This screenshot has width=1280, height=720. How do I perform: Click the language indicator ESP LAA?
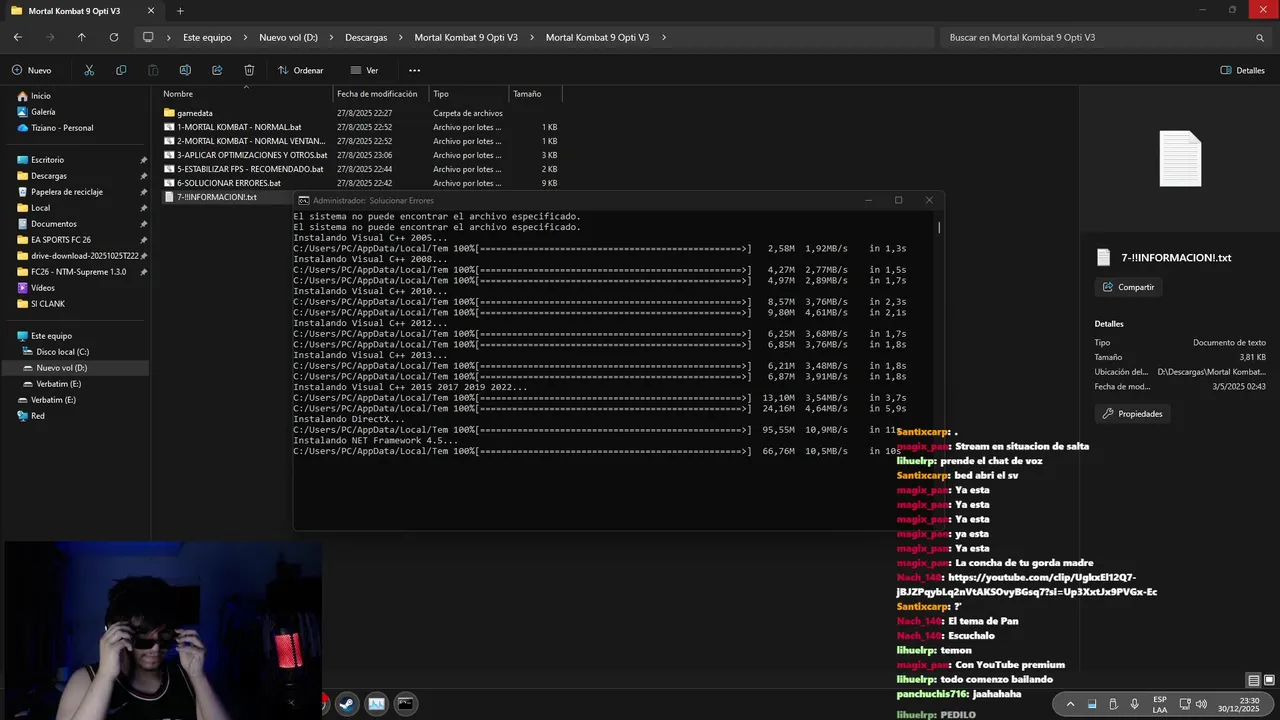click(x=1160, y=704)
